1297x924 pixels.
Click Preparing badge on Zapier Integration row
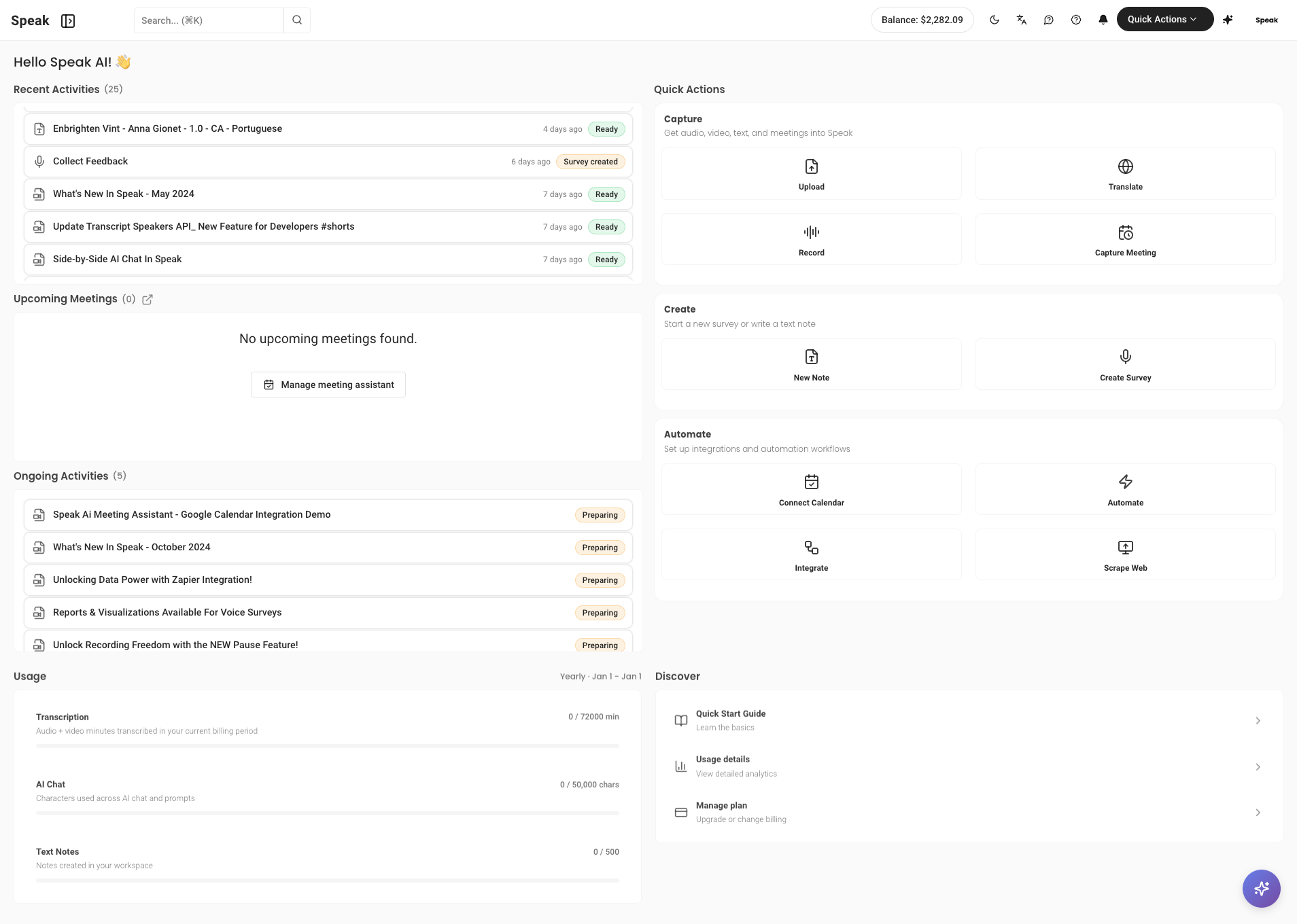pyautogui.click(x=600, y=580)
